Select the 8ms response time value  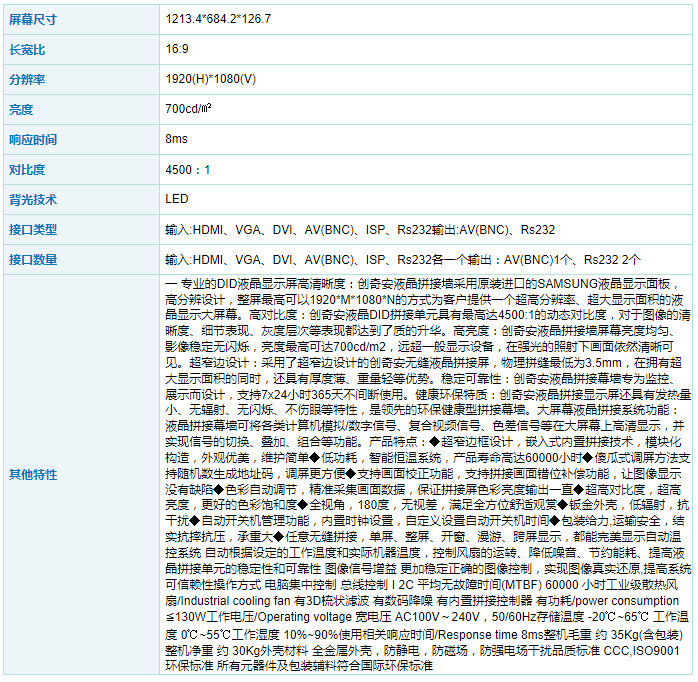(x=176, y=139)
